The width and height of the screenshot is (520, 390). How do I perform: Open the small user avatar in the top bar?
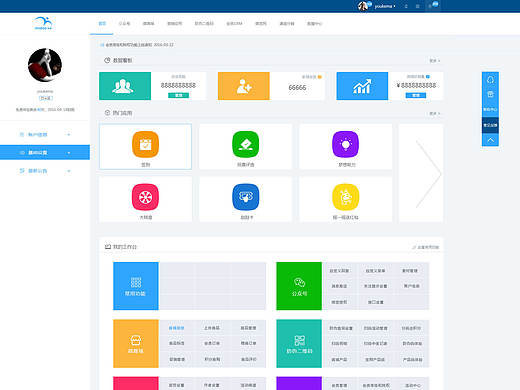point(363,6)
